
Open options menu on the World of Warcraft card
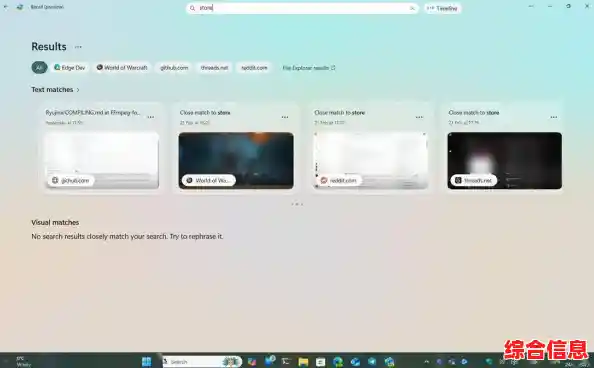click(x=285, y=117)
